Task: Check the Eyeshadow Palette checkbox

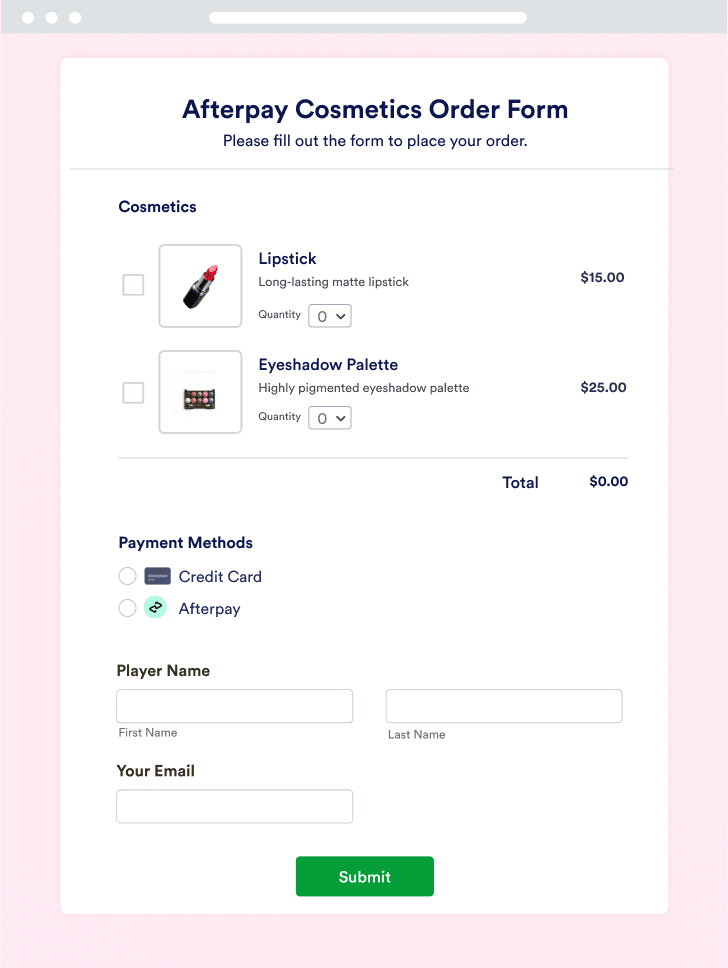Action: (133, 392)
